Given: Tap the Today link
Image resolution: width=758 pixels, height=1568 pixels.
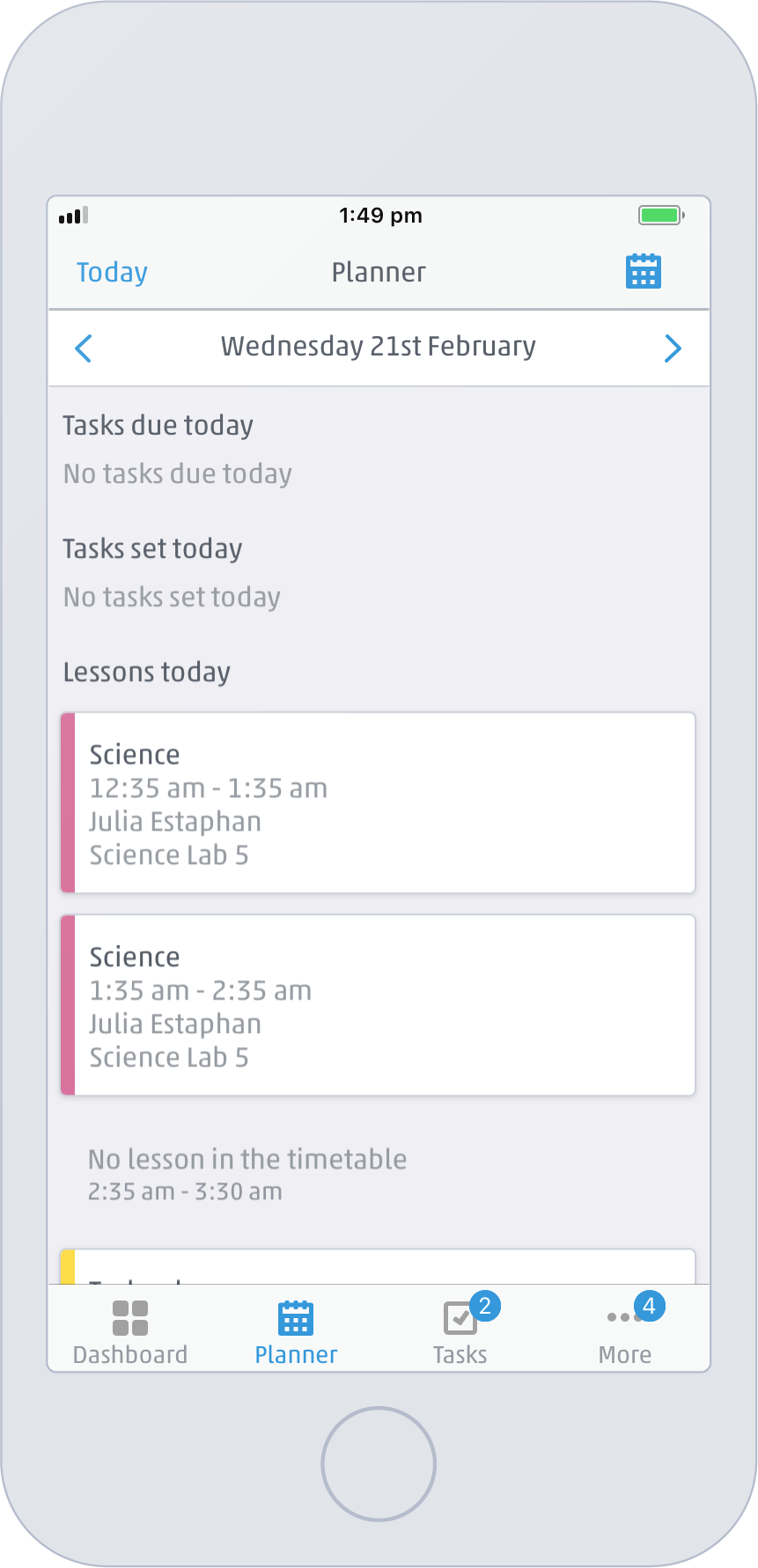Looking at the screenshot, I should [111, 272].
